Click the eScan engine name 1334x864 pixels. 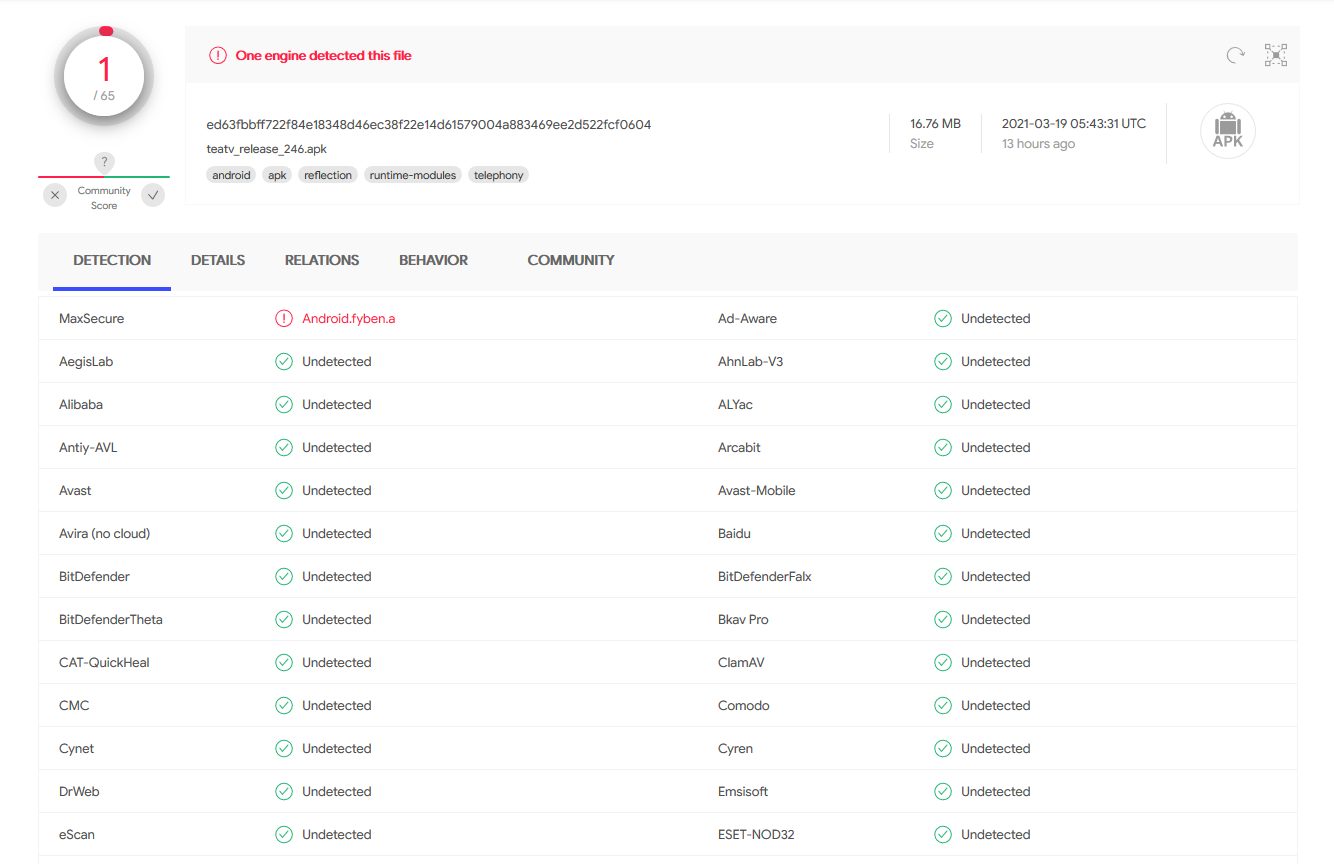click(x=77, y=835)
